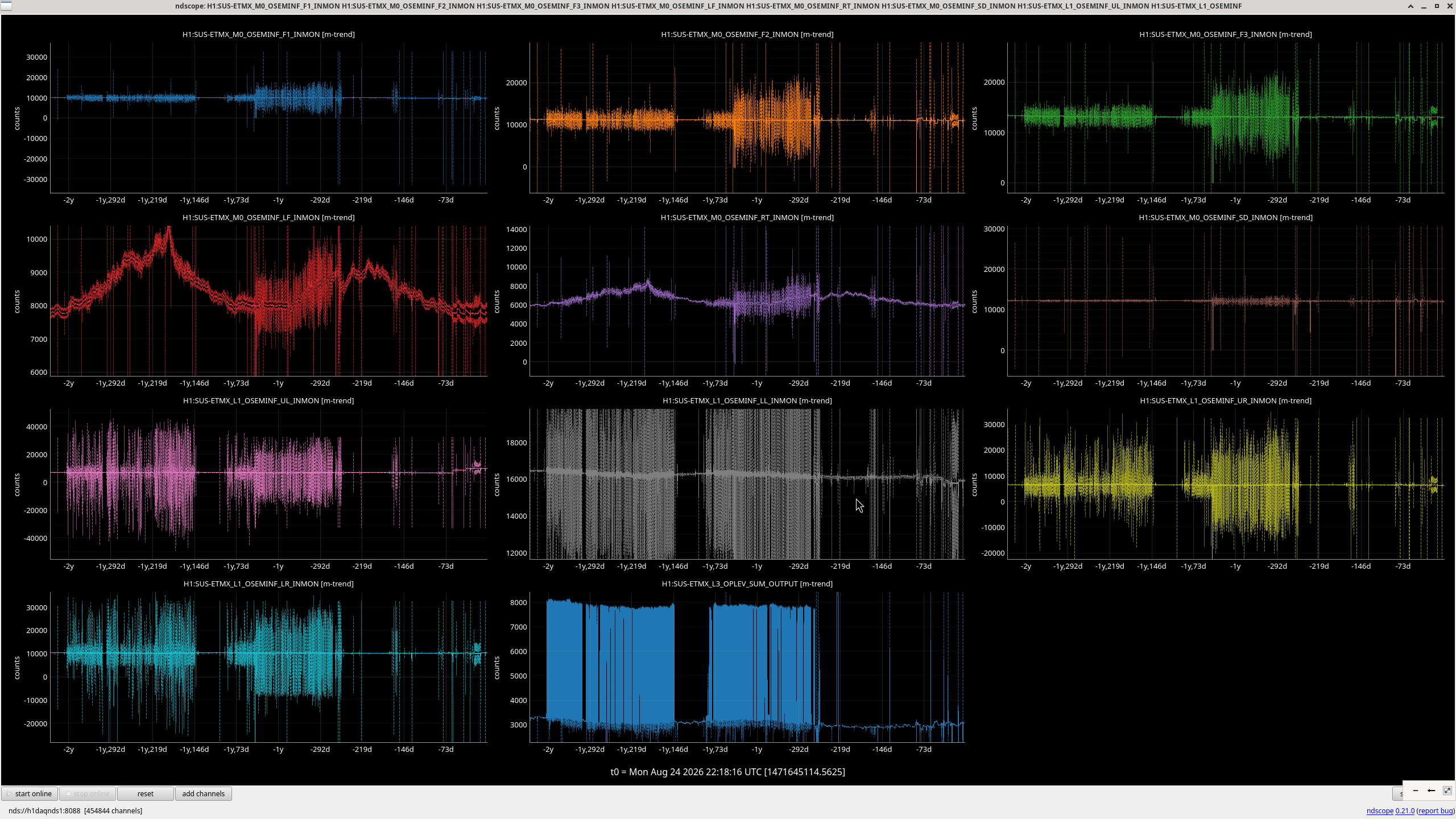Click the UR_INMON yellow plot title
The height and width of the screenshot is (819, 1456).
click(1226, 400)
